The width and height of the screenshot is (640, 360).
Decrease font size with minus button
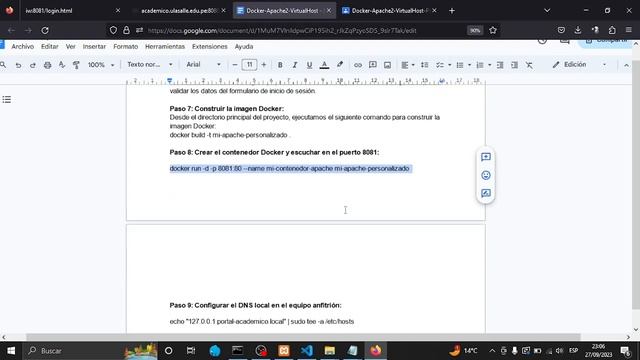click(x=235, y=65)
